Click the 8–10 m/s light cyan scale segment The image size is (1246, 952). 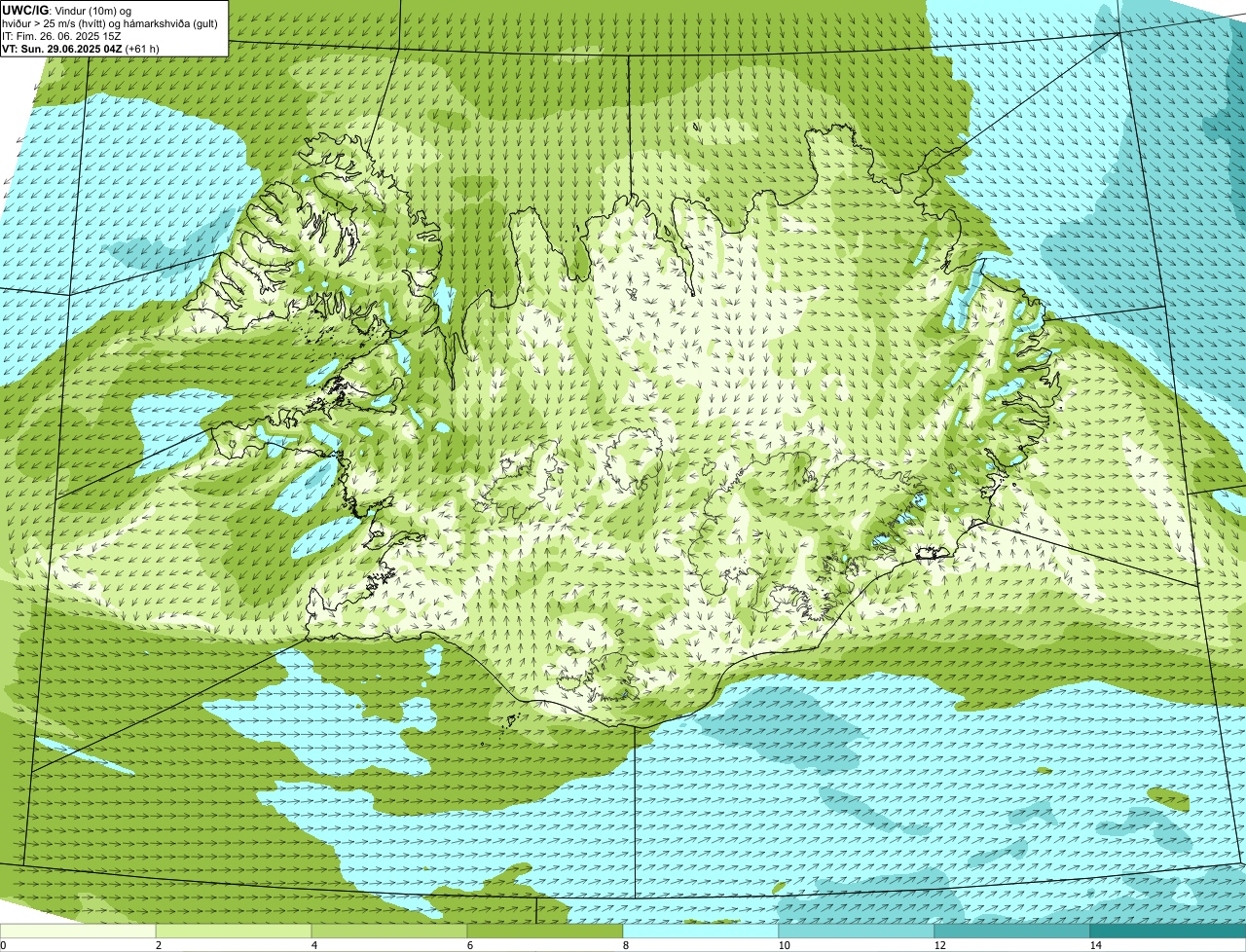[701, 931]
